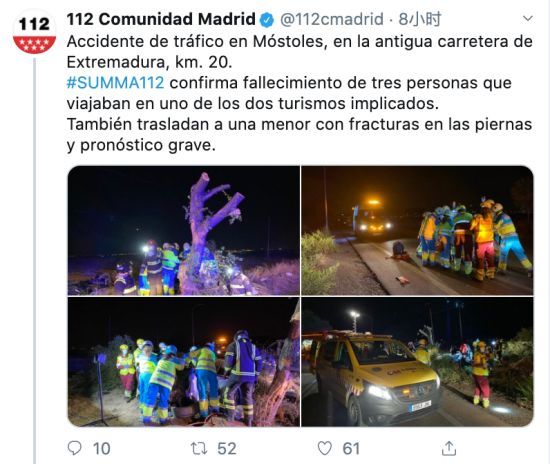This screenshot has width=550, height=464.
Task: Open the 112 Comunidad Madrid display name
Action: coord(161,19)
